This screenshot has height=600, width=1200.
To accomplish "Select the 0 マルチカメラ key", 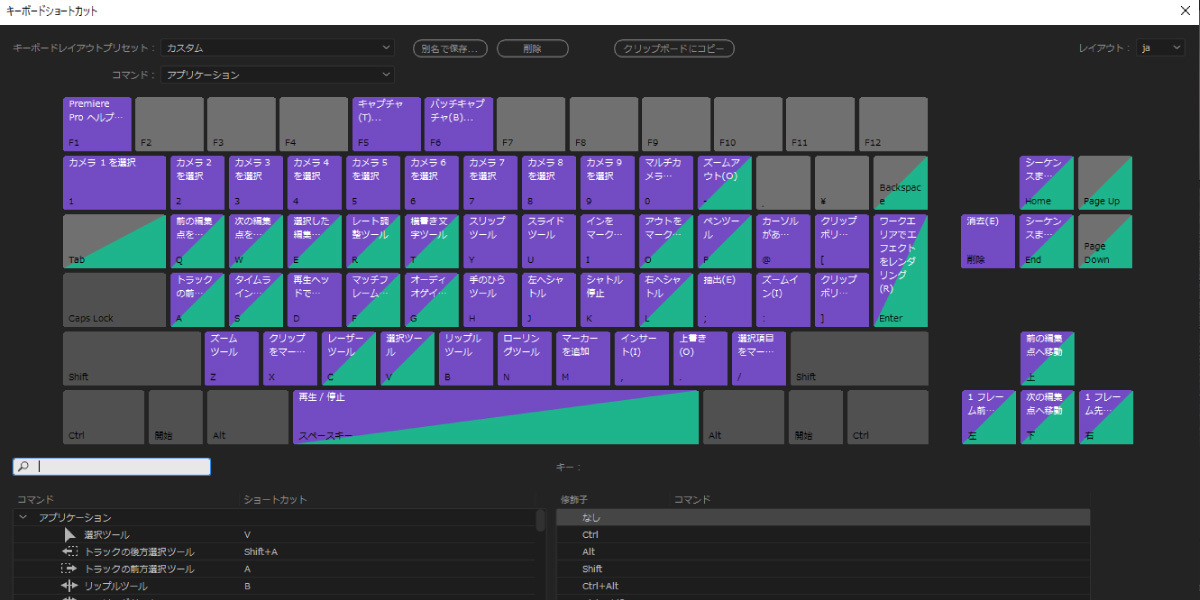I will 667,182.
